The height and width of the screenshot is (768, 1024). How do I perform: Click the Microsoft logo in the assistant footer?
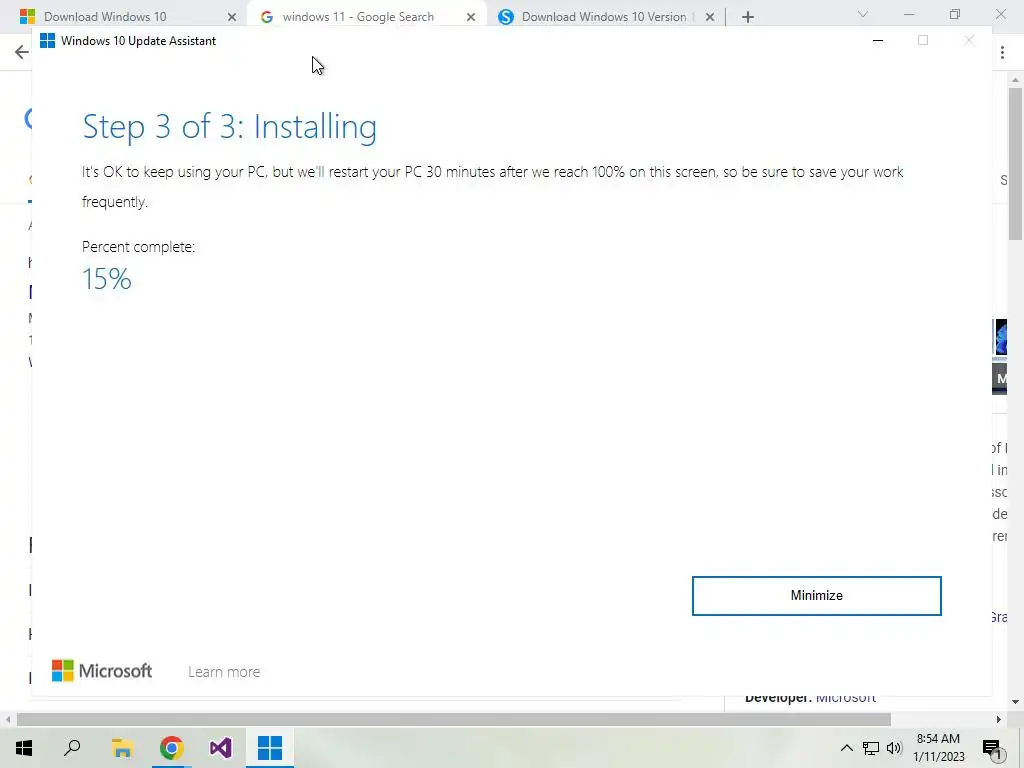point(102,671)
